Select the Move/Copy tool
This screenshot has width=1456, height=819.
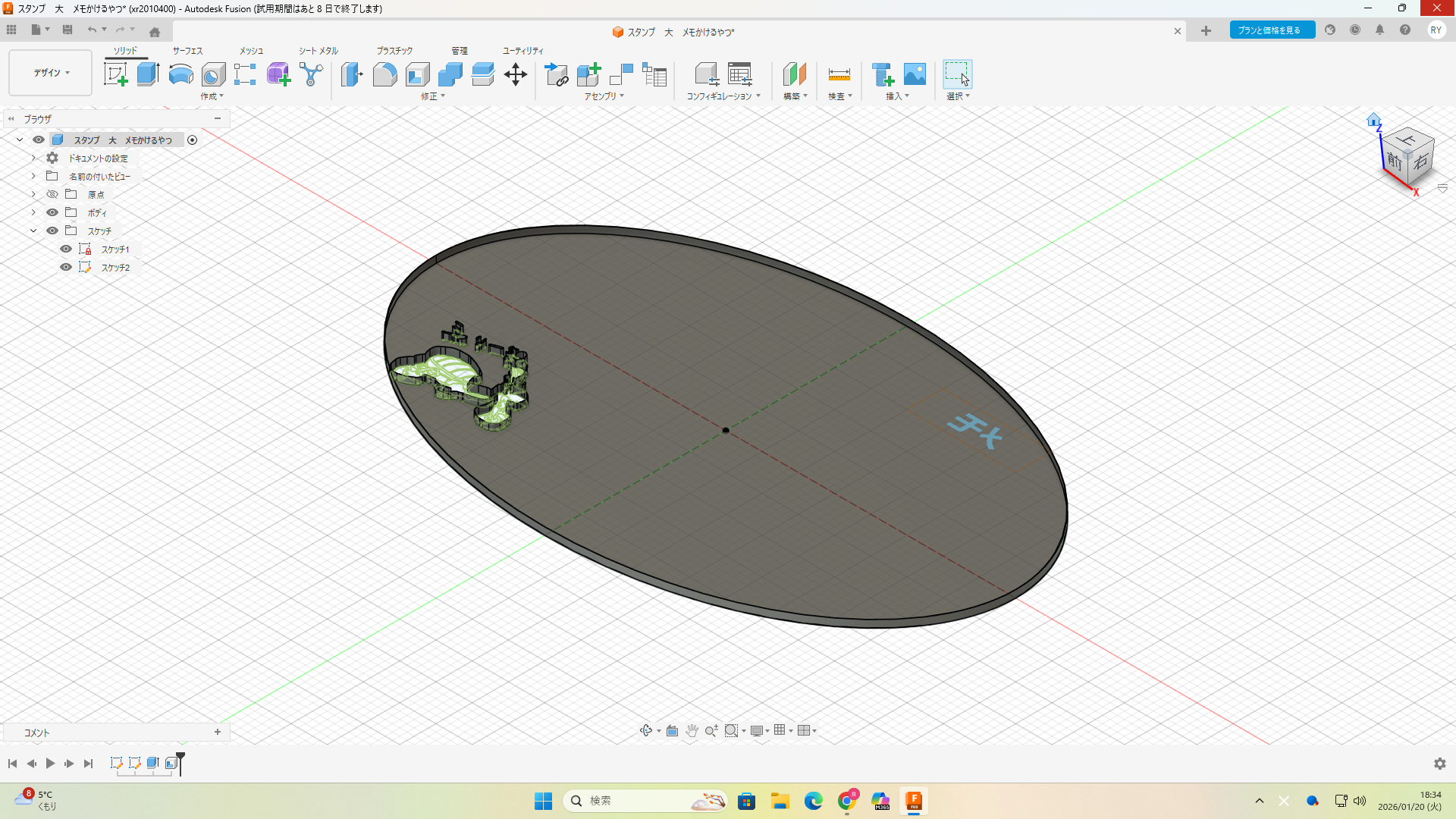click(516, 74)
